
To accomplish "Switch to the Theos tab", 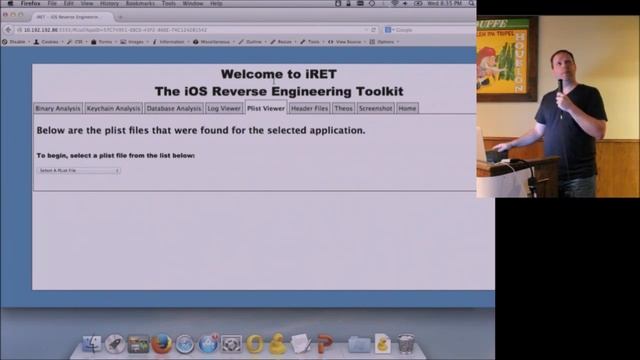I will (343, 108).
